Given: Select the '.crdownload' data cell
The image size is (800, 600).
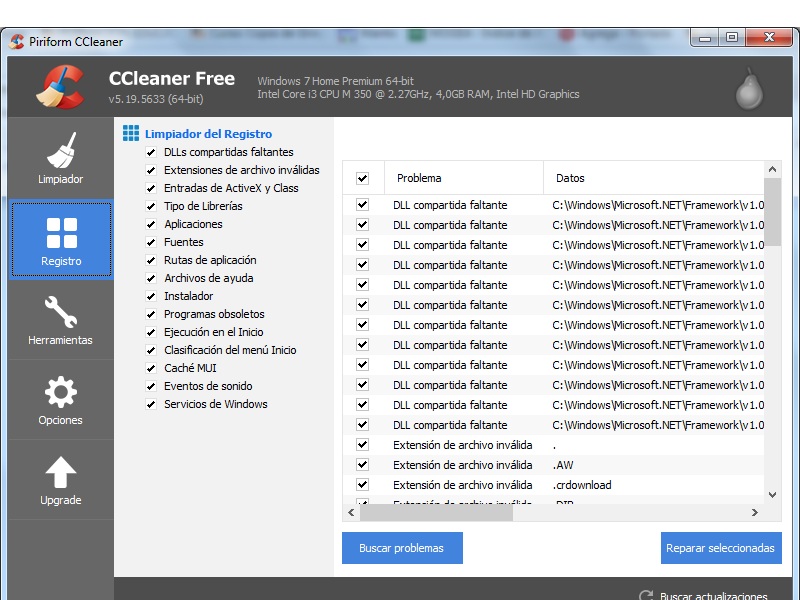Looking at the screenshot, I should (582, 485).
